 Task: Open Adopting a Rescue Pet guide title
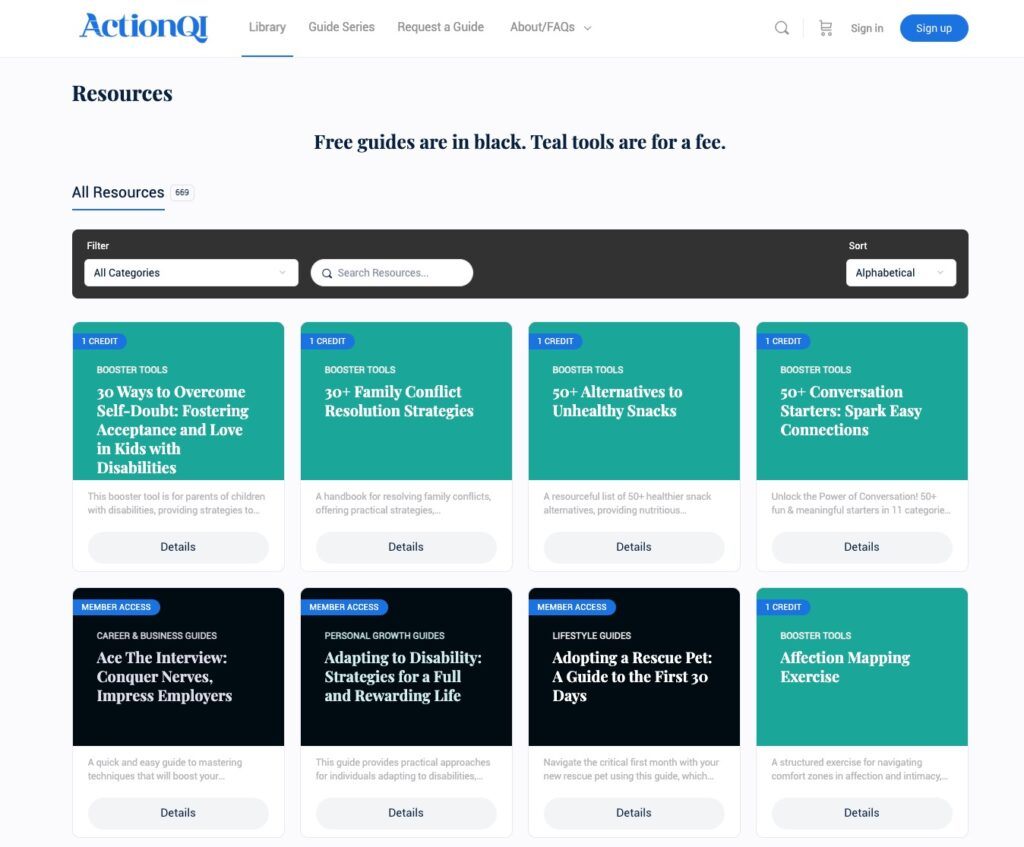[x=630, y=676]
